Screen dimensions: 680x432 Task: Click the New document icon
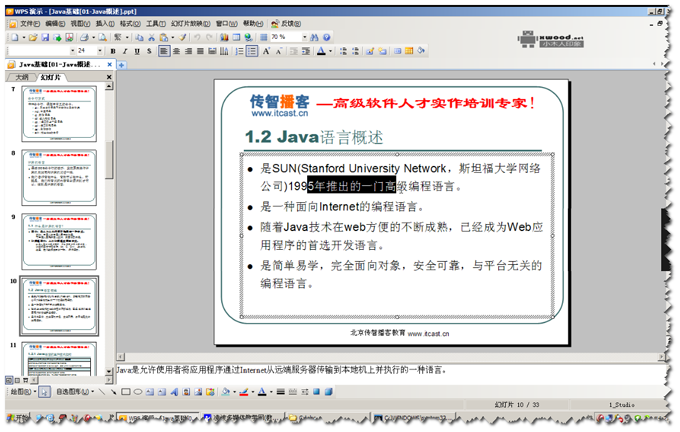point(15,38)
